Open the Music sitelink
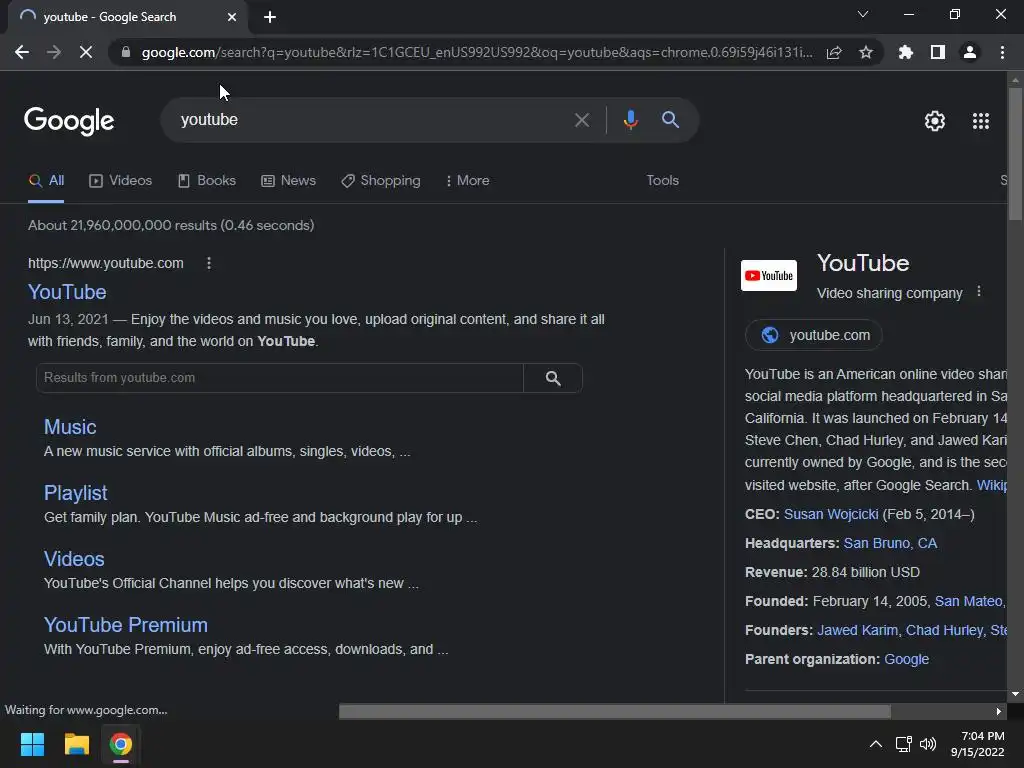This screenshot has width=1024, height=768. (x=70, y=427)
